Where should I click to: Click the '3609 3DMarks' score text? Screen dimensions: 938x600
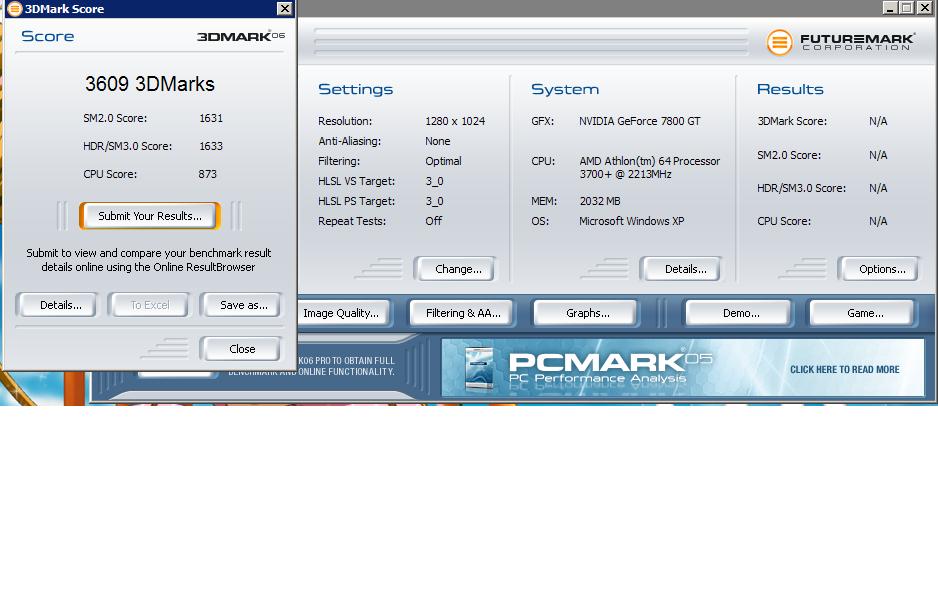tap(150, 84)
